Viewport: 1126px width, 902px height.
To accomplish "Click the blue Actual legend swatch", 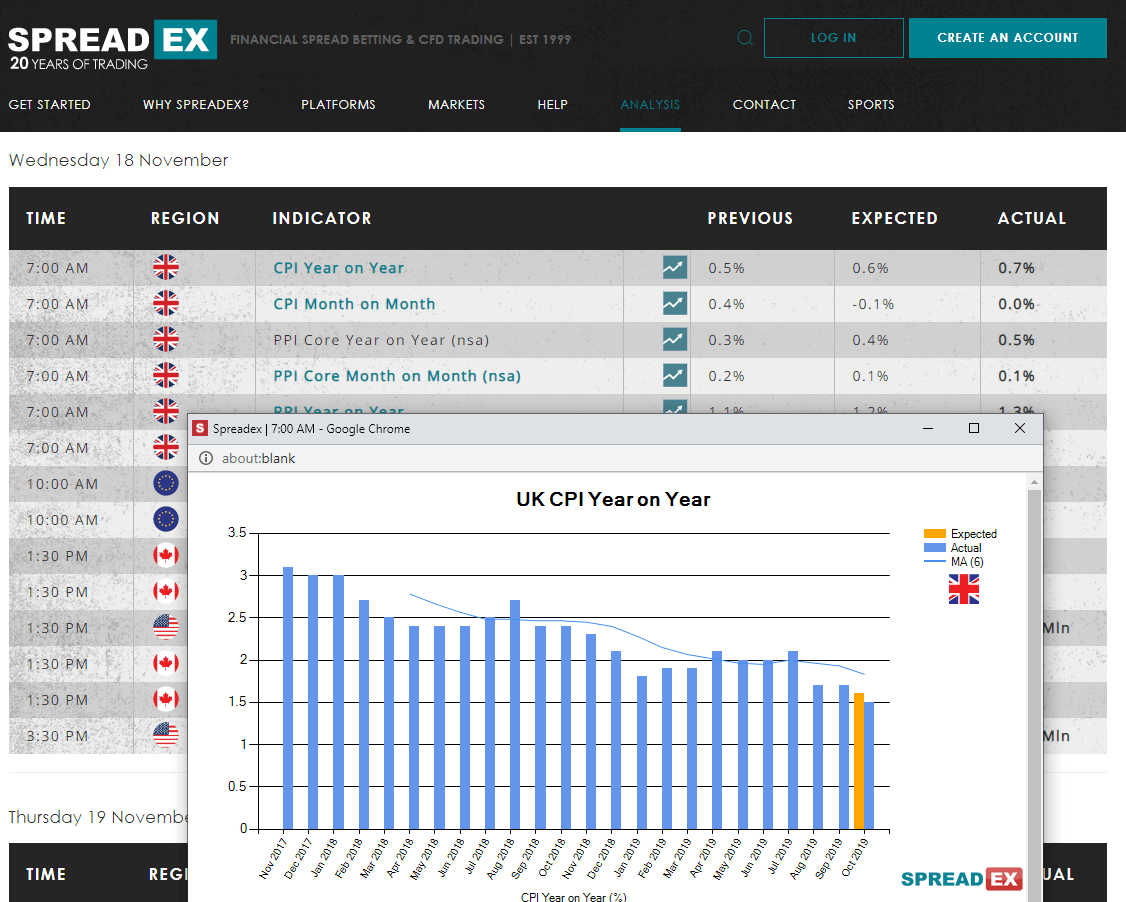I will [x=934, y=547].
